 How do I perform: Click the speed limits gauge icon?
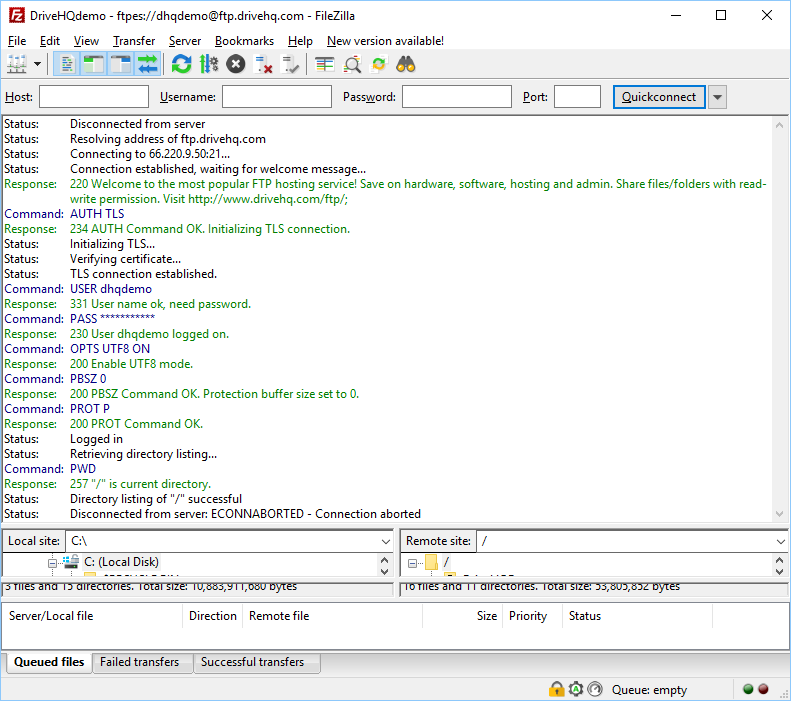pyautogui.click(x=595, y=689)
